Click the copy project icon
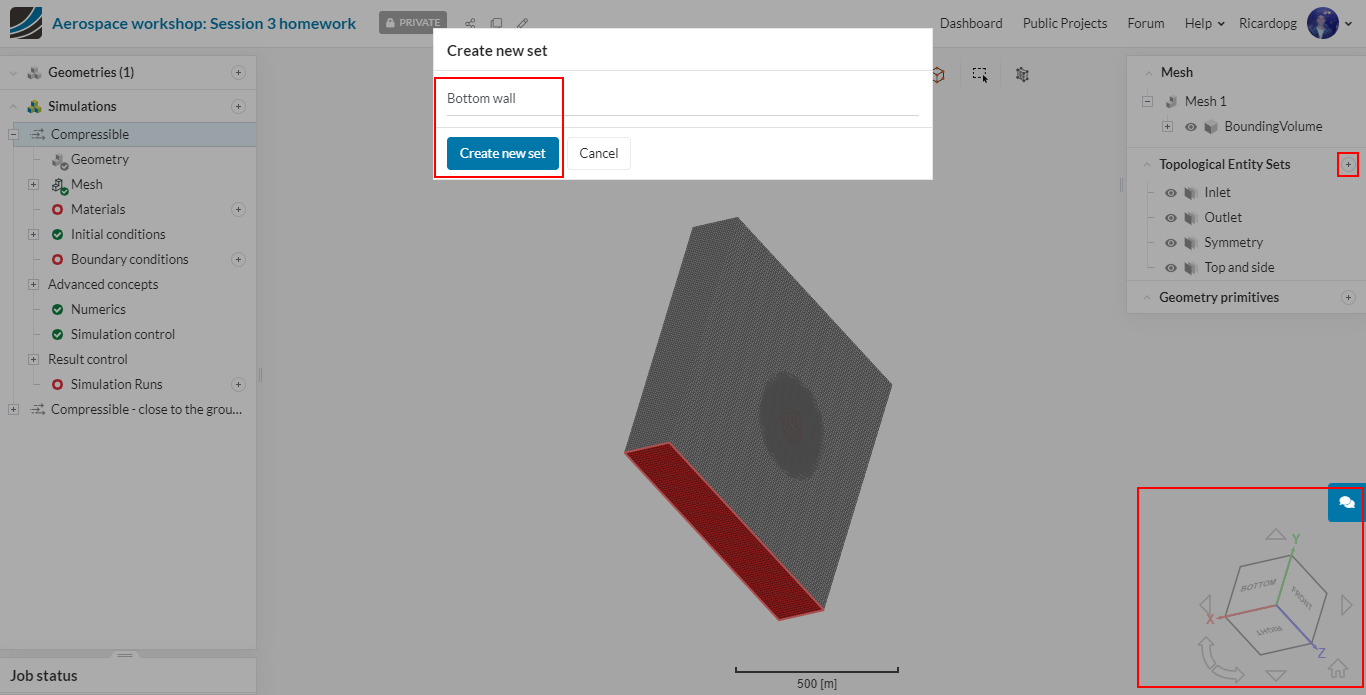1366x695 pixels. point(496,23)
